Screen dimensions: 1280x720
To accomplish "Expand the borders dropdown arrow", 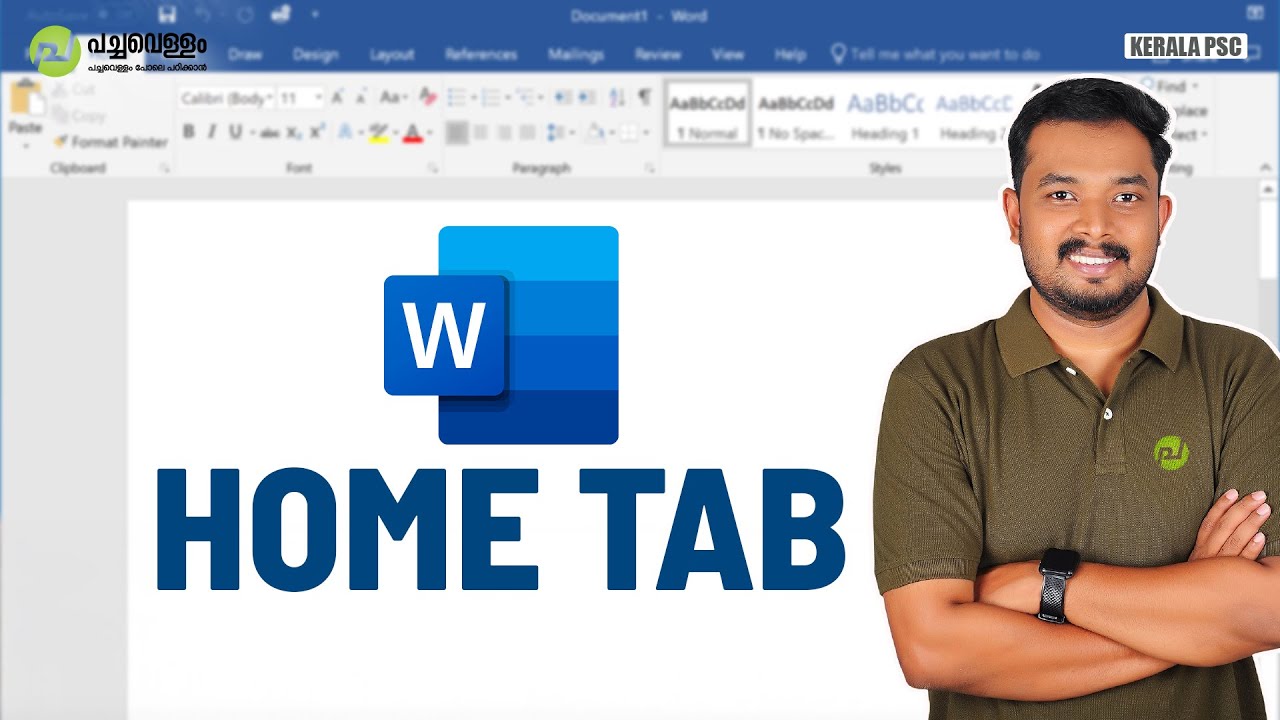I will click(x=646, y=132).
